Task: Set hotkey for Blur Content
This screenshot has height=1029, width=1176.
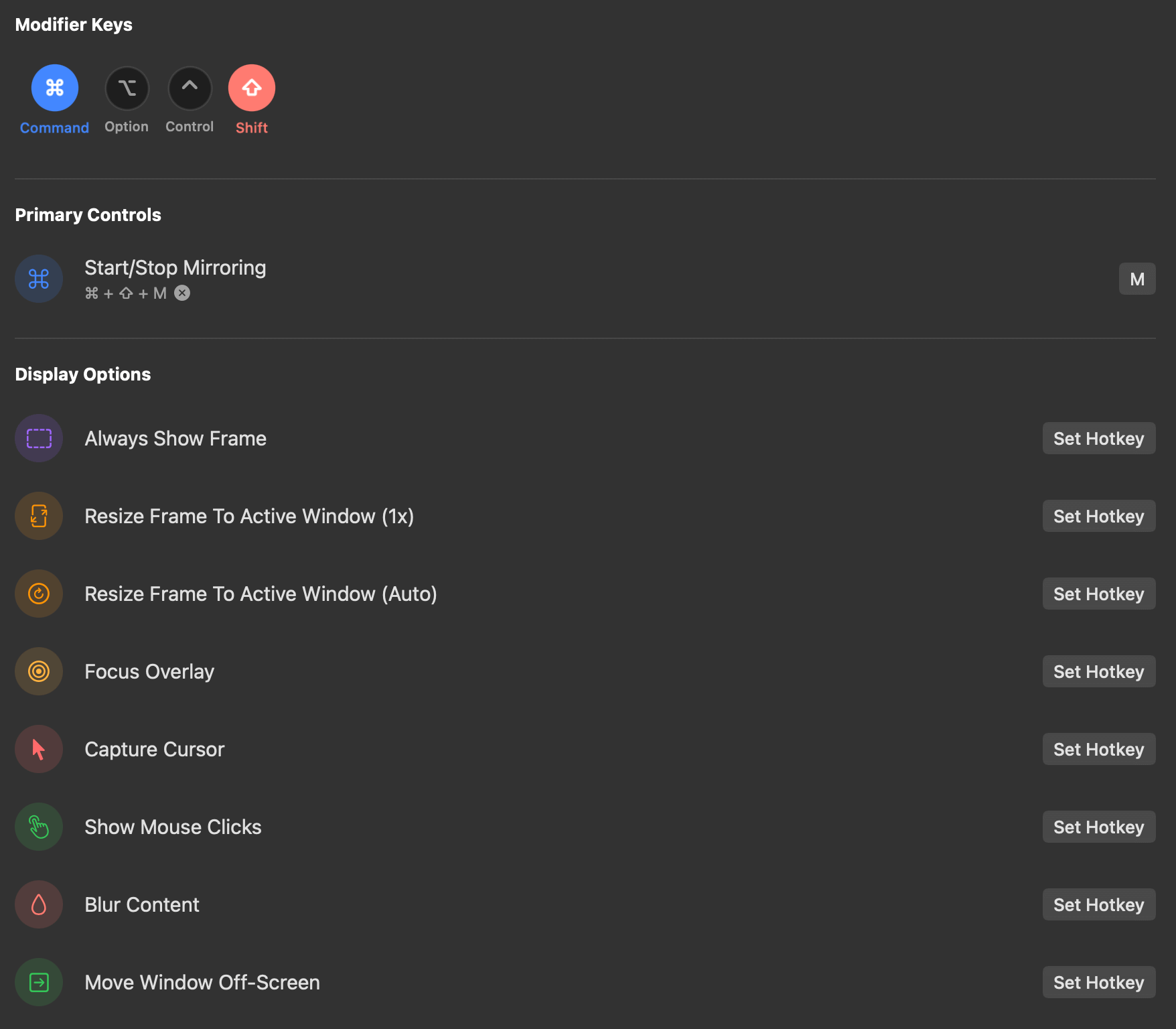Action: (1098, 904)
